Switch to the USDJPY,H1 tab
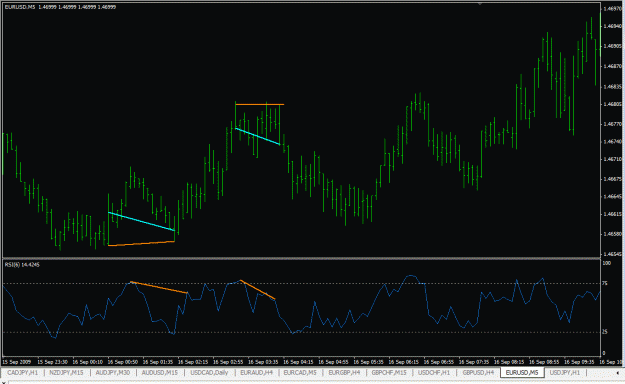 tap(565, 373)
